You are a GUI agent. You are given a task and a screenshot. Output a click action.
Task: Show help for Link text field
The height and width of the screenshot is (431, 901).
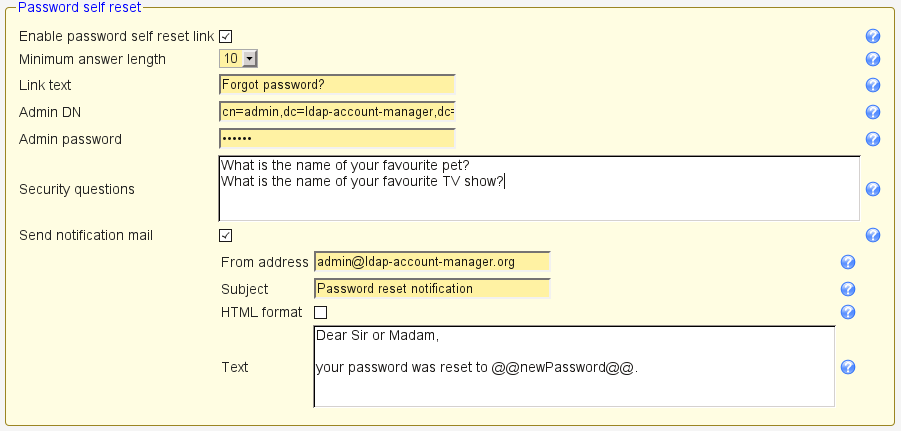coord(873,85)
